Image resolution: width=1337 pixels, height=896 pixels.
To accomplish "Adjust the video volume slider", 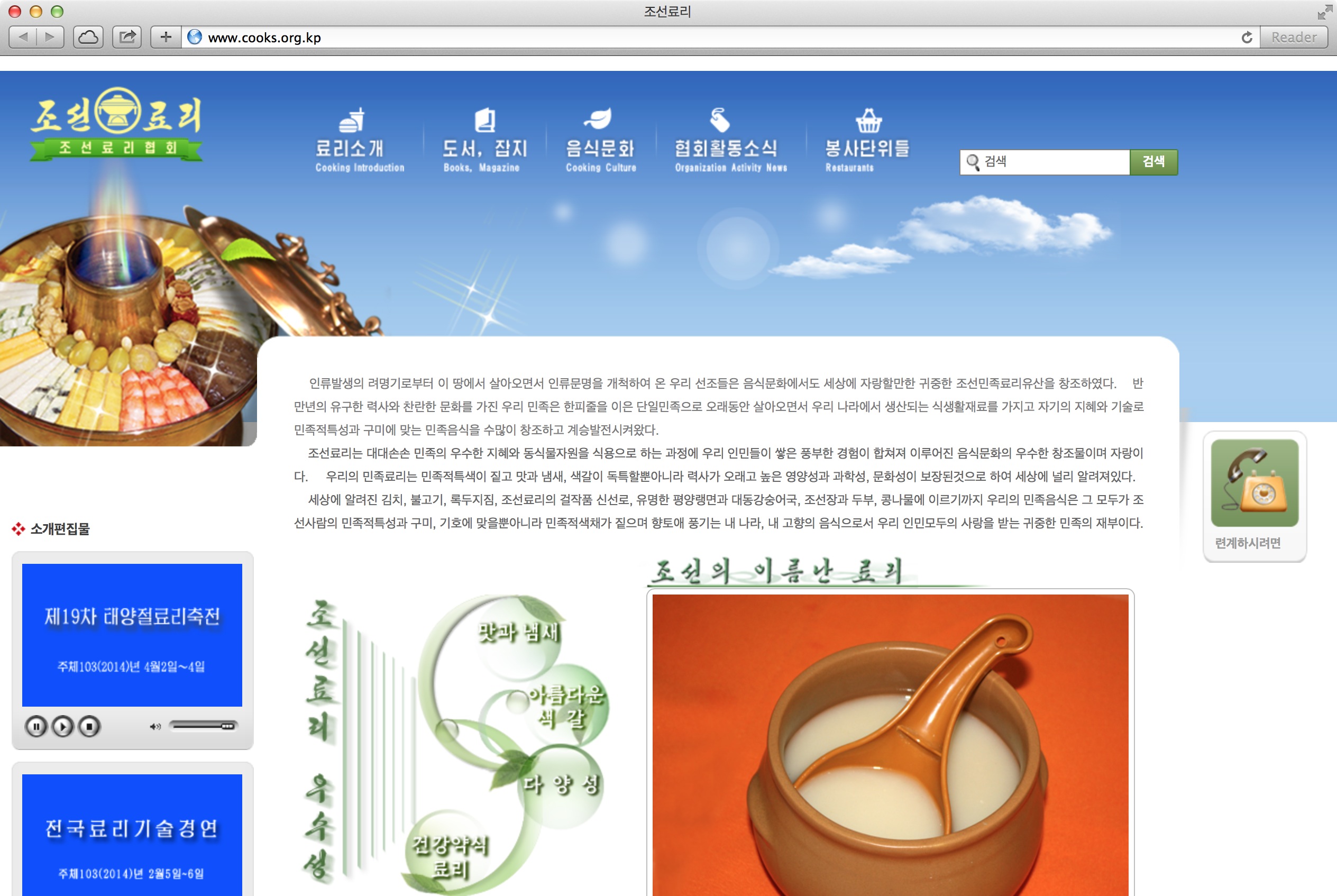I will [204, 726].
